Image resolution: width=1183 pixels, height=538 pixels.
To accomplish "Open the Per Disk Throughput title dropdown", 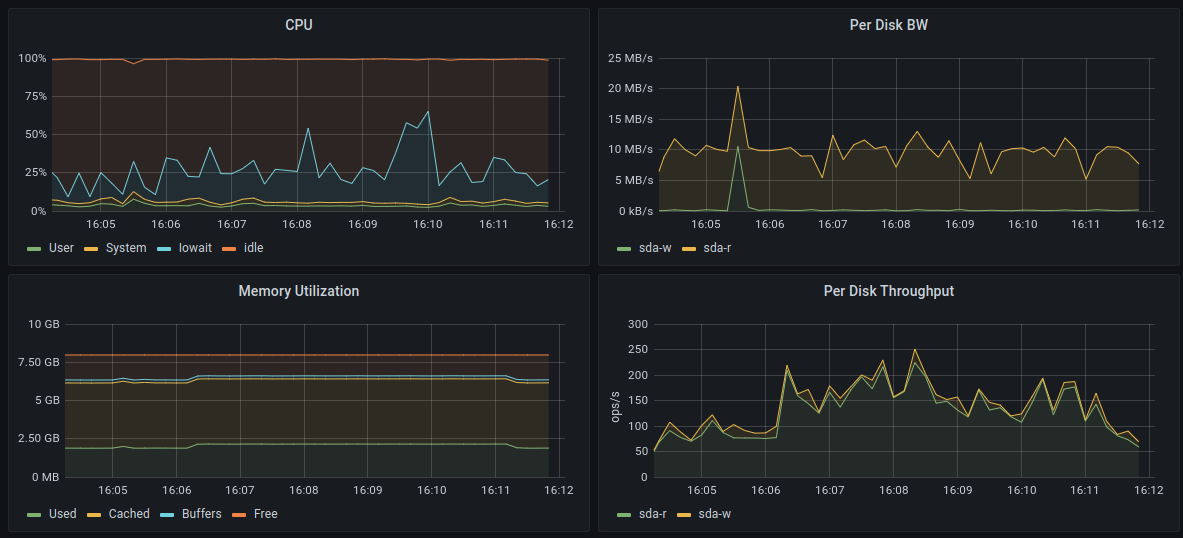I will click(x=888, y=291).
